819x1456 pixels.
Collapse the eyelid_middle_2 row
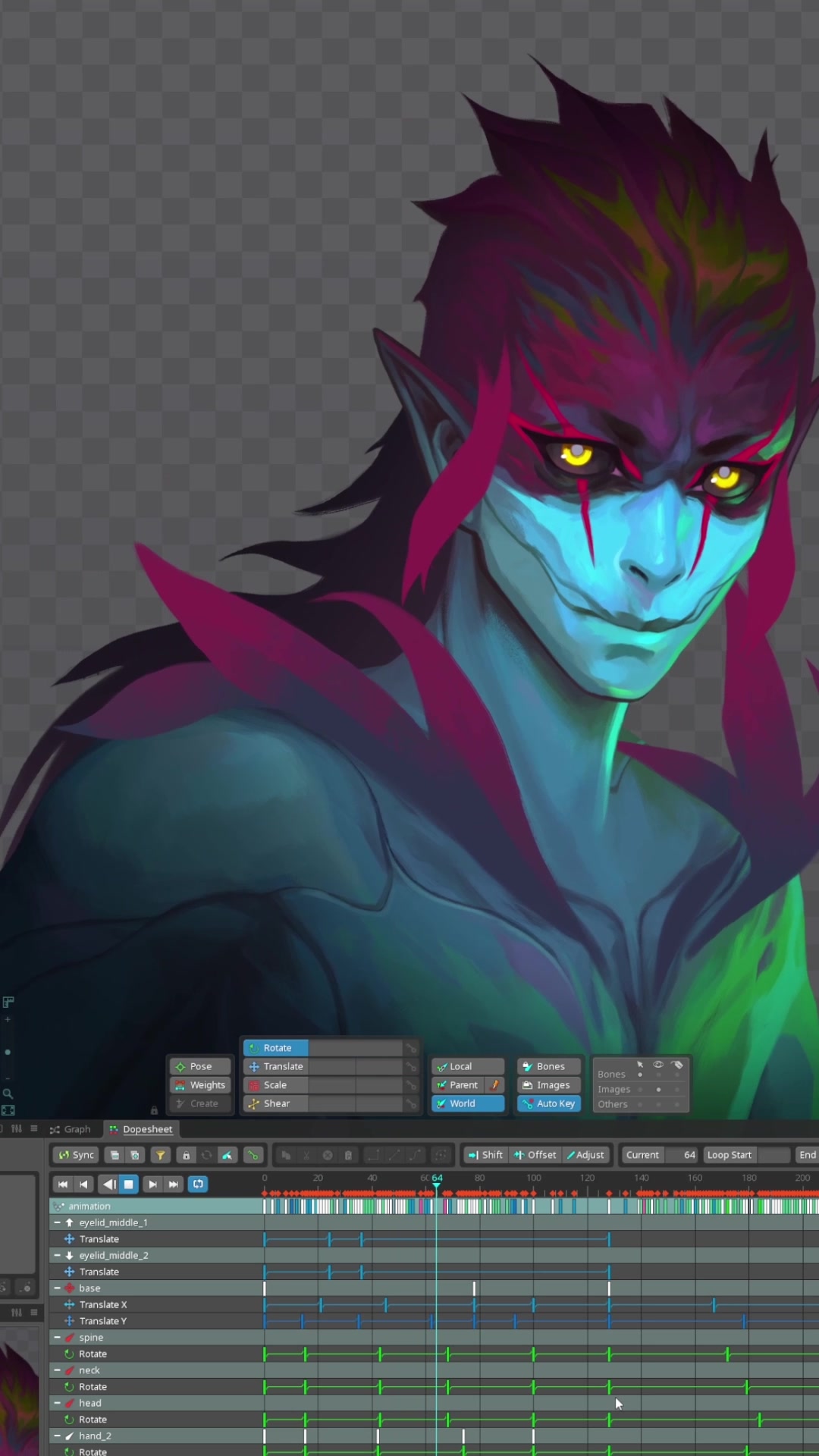pos(57,1255)
